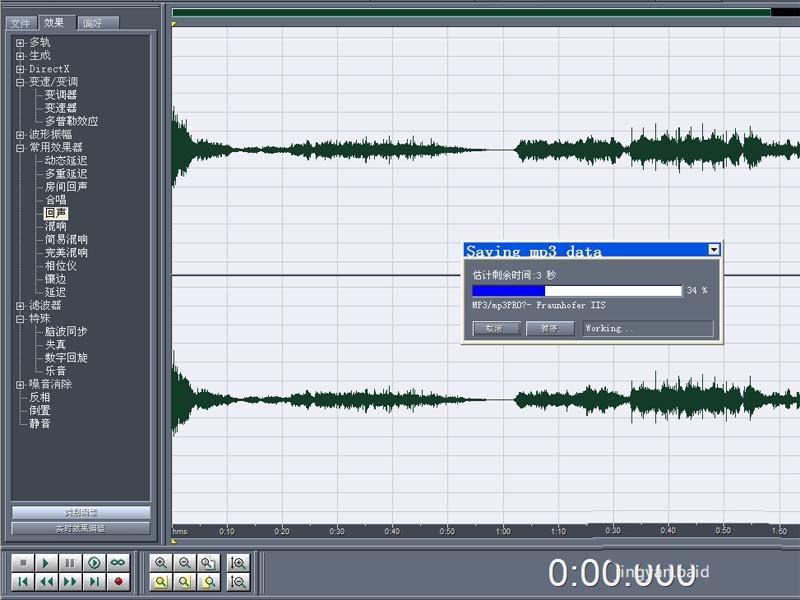The height and width of the screenshot is (600, 800).
Task: Click the 取消 button in saving dialog
Action: (x=495, y=328)
